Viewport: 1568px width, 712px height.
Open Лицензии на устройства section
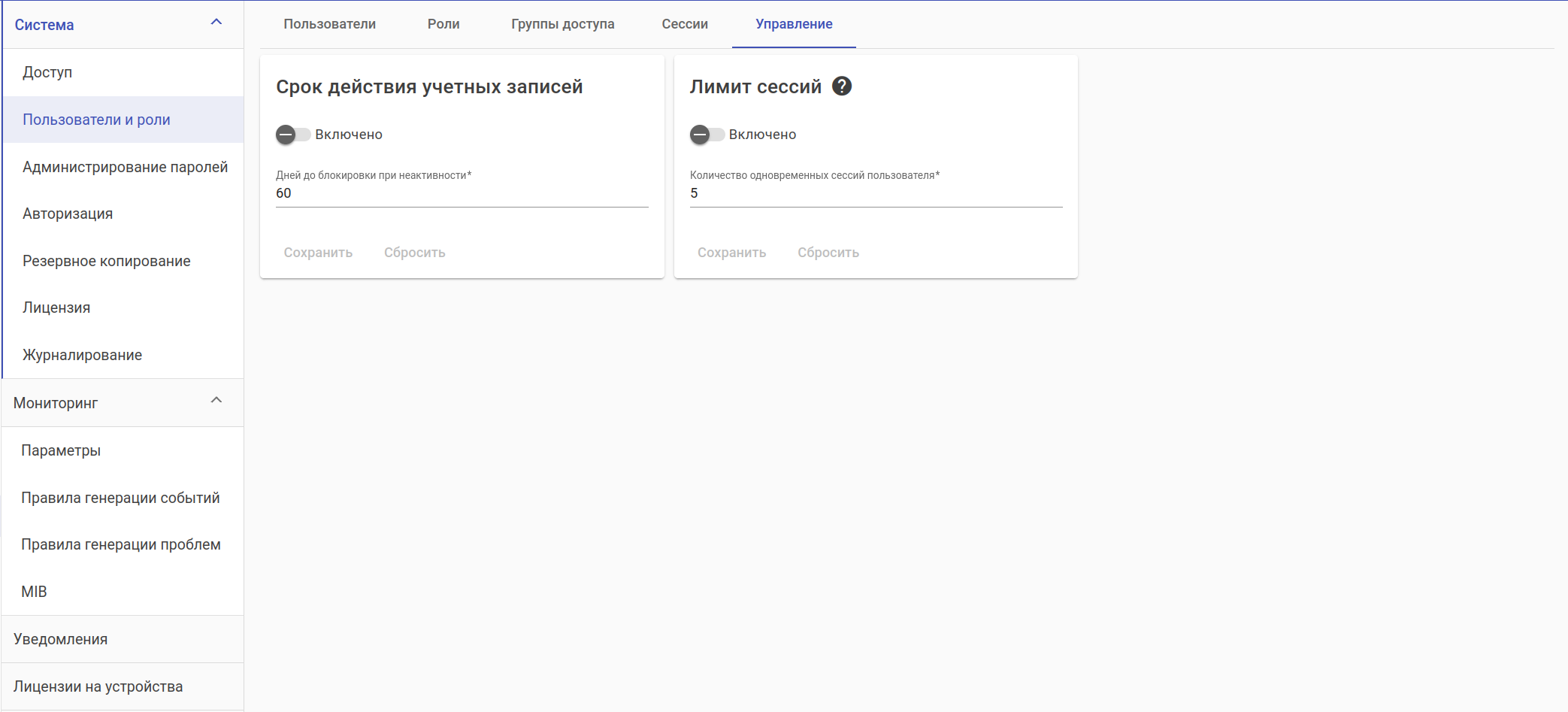pos(98,686)
